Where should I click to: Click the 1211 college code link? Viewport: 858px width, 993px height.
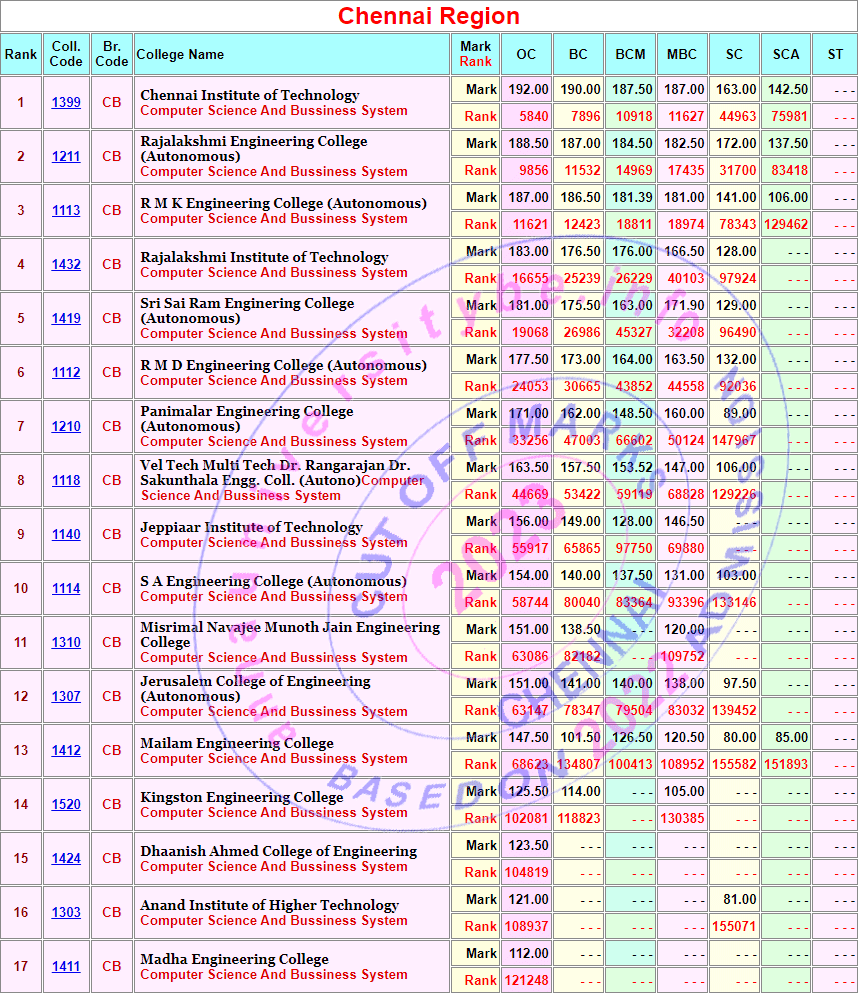click(66, 157)
